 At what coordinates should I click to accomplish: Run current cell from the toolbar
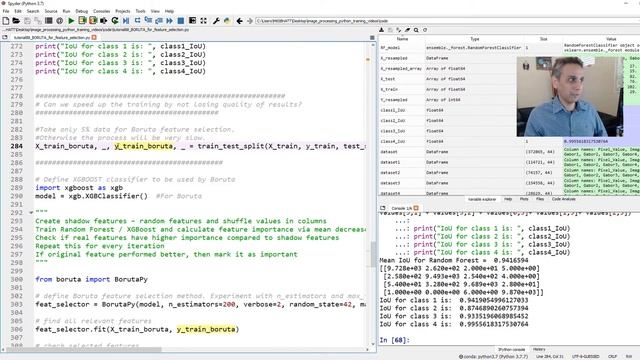click(x=82, y=21)
